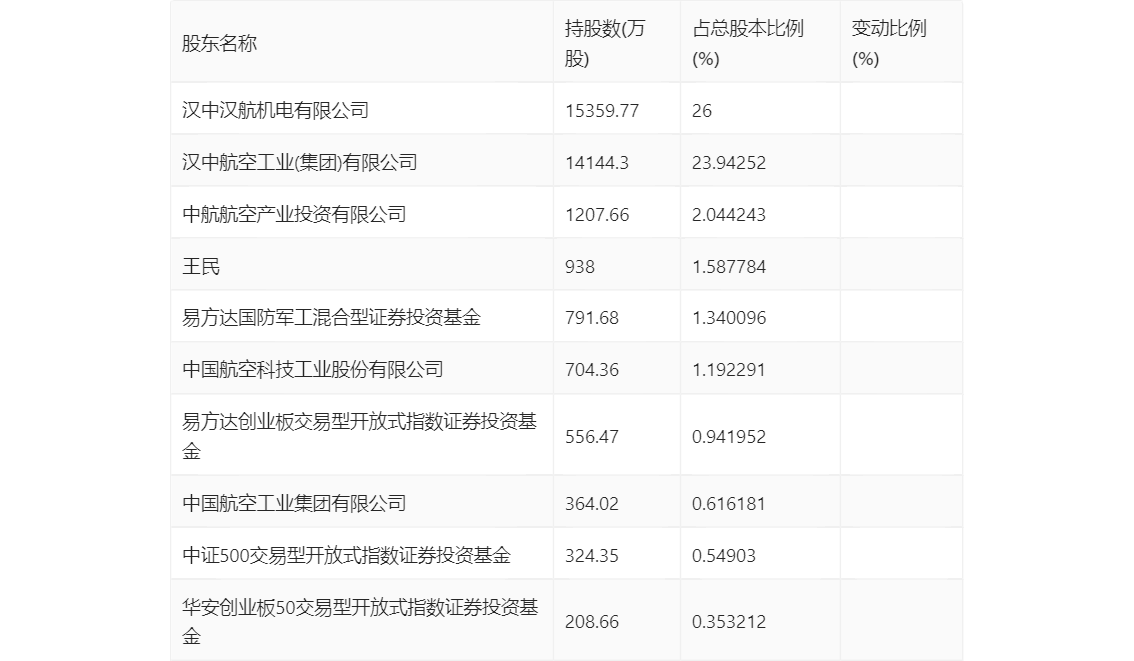Click the holding value 791.68
Screen dimensions: 1134x661
pos(592,318)
